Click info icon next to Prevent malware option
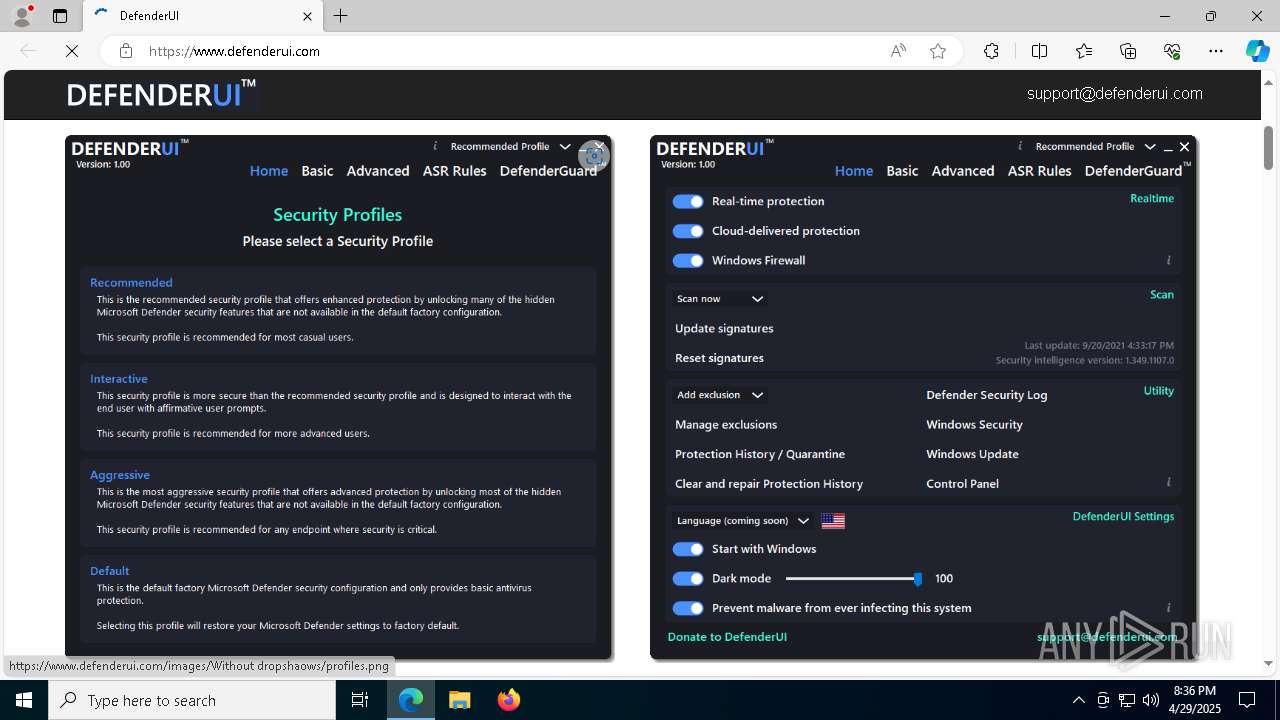Image resolution: width=1280 pixels, height=720 pixels. pos(1168,607)
